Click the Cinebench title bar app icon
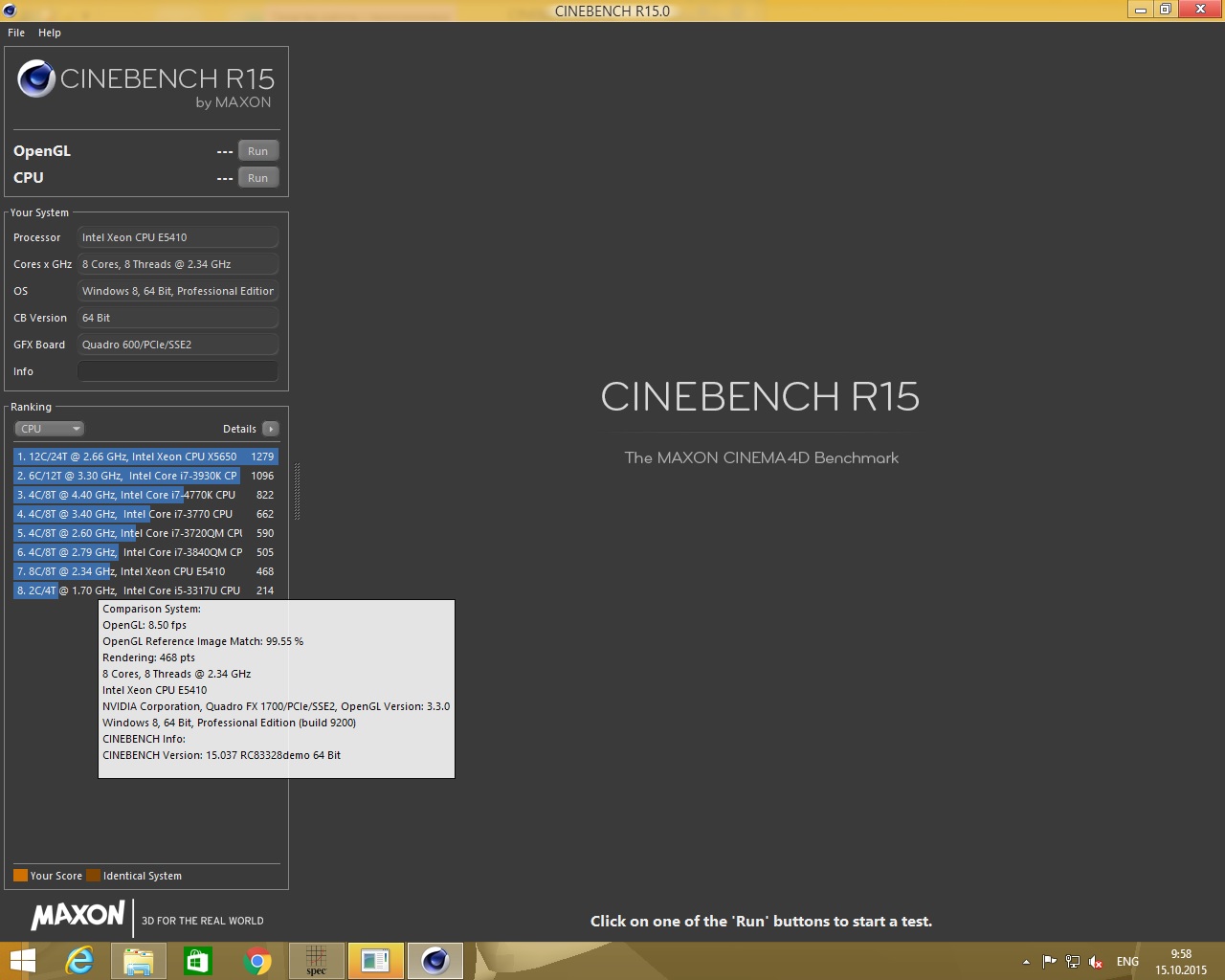Screen dimensions: 1225x980 point(11,11)
